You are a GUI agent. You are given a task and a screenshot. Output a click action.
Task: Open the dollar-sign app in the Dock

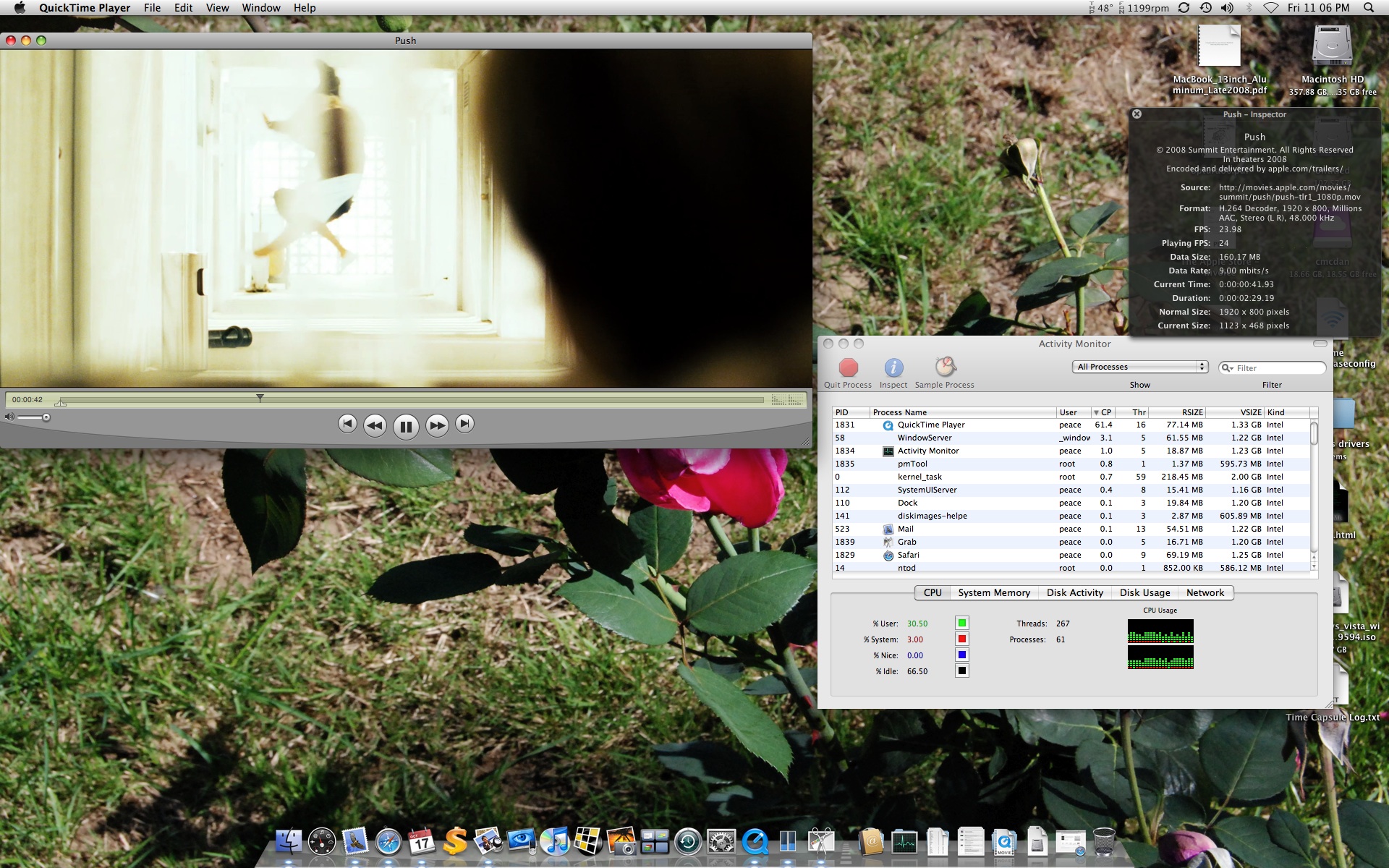coord(455,842)
